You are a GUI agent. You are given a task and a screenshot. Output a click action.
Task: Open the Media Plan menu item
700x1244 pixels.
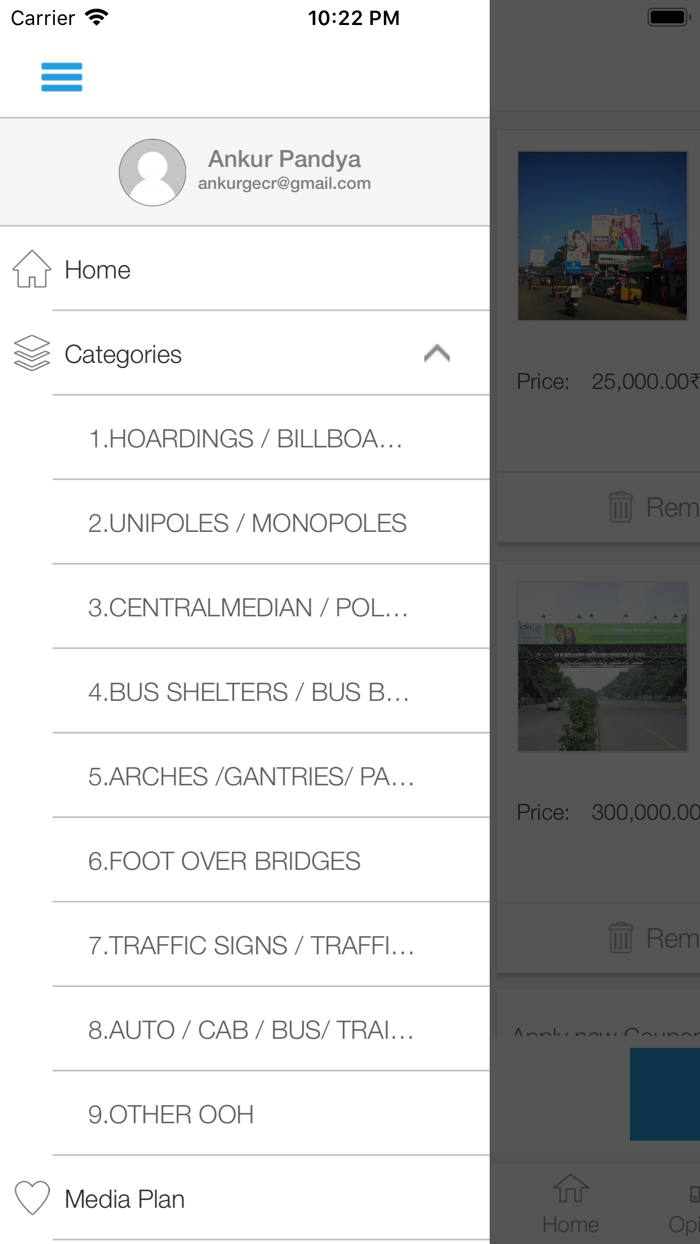pos(125,1199)
